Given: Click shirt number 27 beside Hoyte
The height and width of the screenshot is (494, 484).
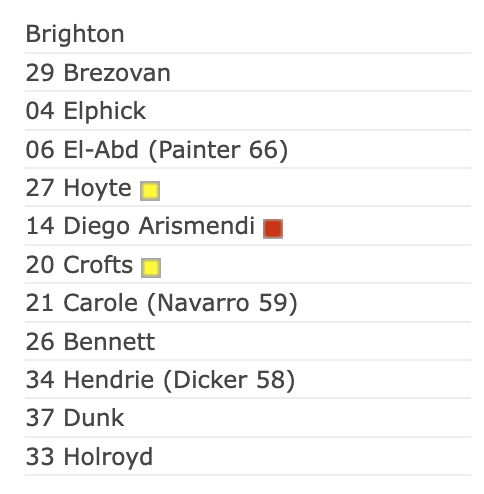Looking at the screenshot, I should click(40, 188).
